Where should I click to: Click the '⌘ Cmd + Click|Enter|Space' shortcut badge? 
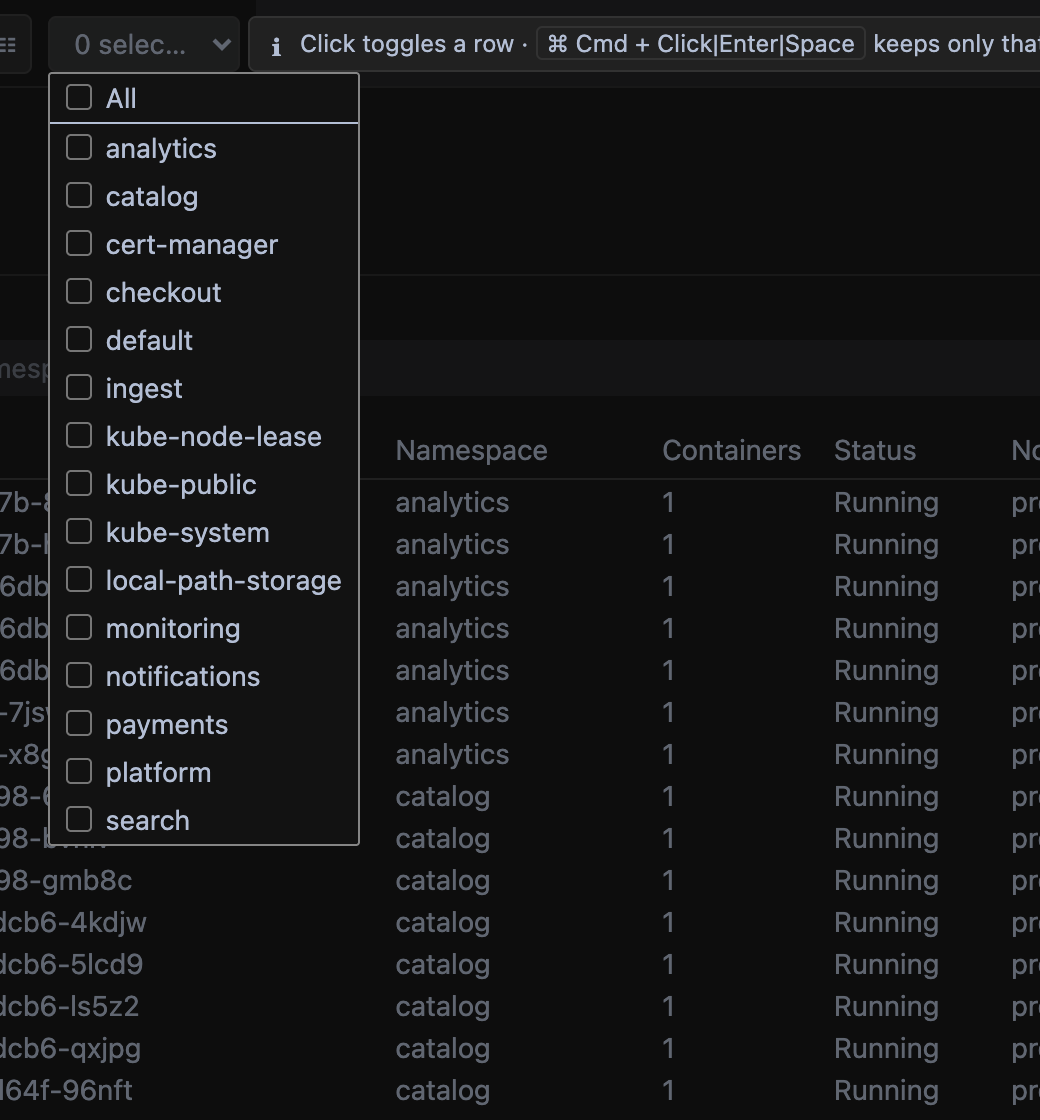coord(701,44)
